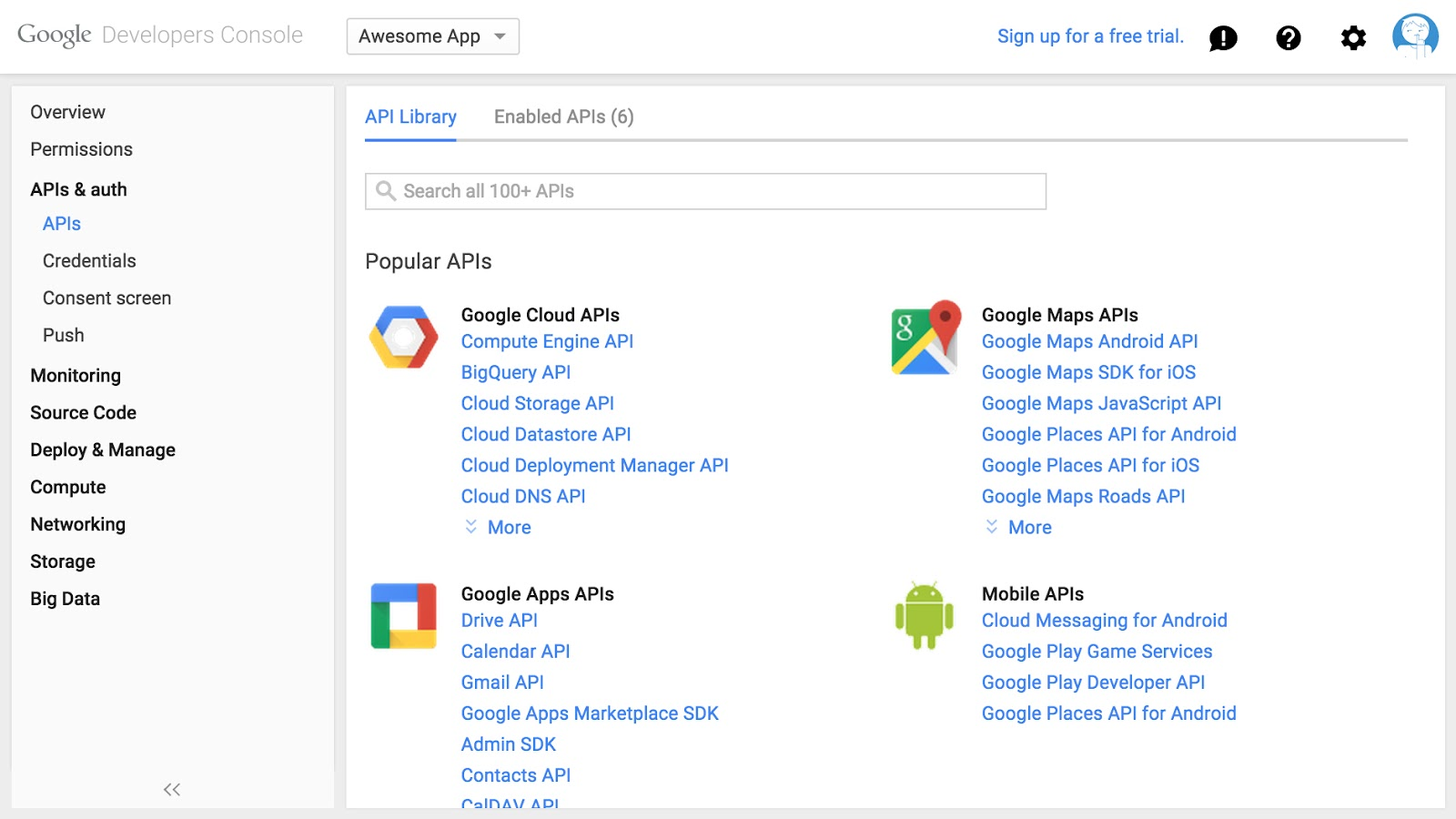Click the user profile avatar

1415,36
